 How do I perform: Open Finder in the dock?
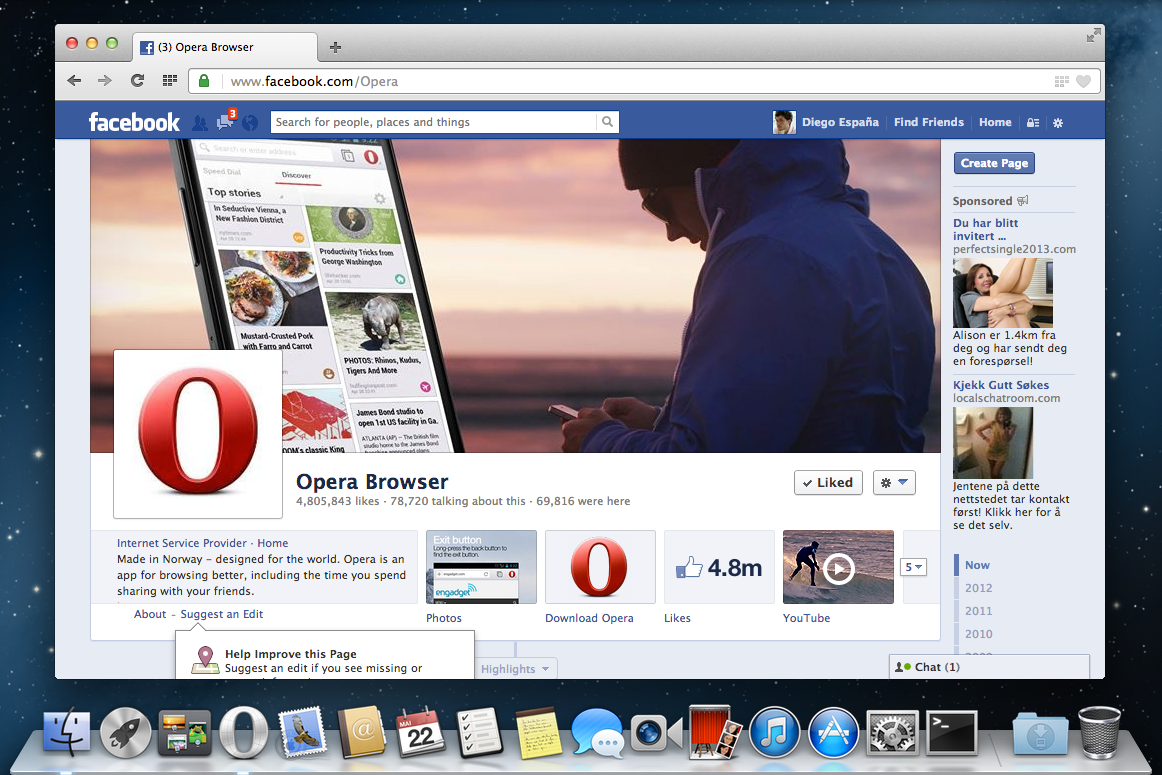pyautogui.click(x=67, y=733)
